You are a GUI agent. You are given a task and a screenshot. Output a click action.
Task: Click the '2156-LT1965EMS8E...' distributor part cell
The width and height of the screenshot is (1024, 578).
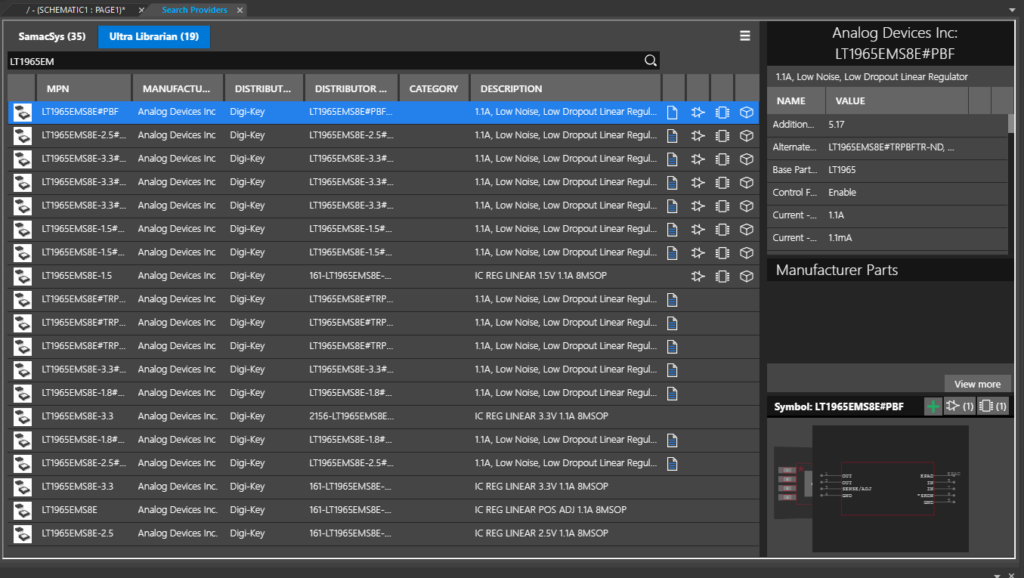(x=351, y=416)
